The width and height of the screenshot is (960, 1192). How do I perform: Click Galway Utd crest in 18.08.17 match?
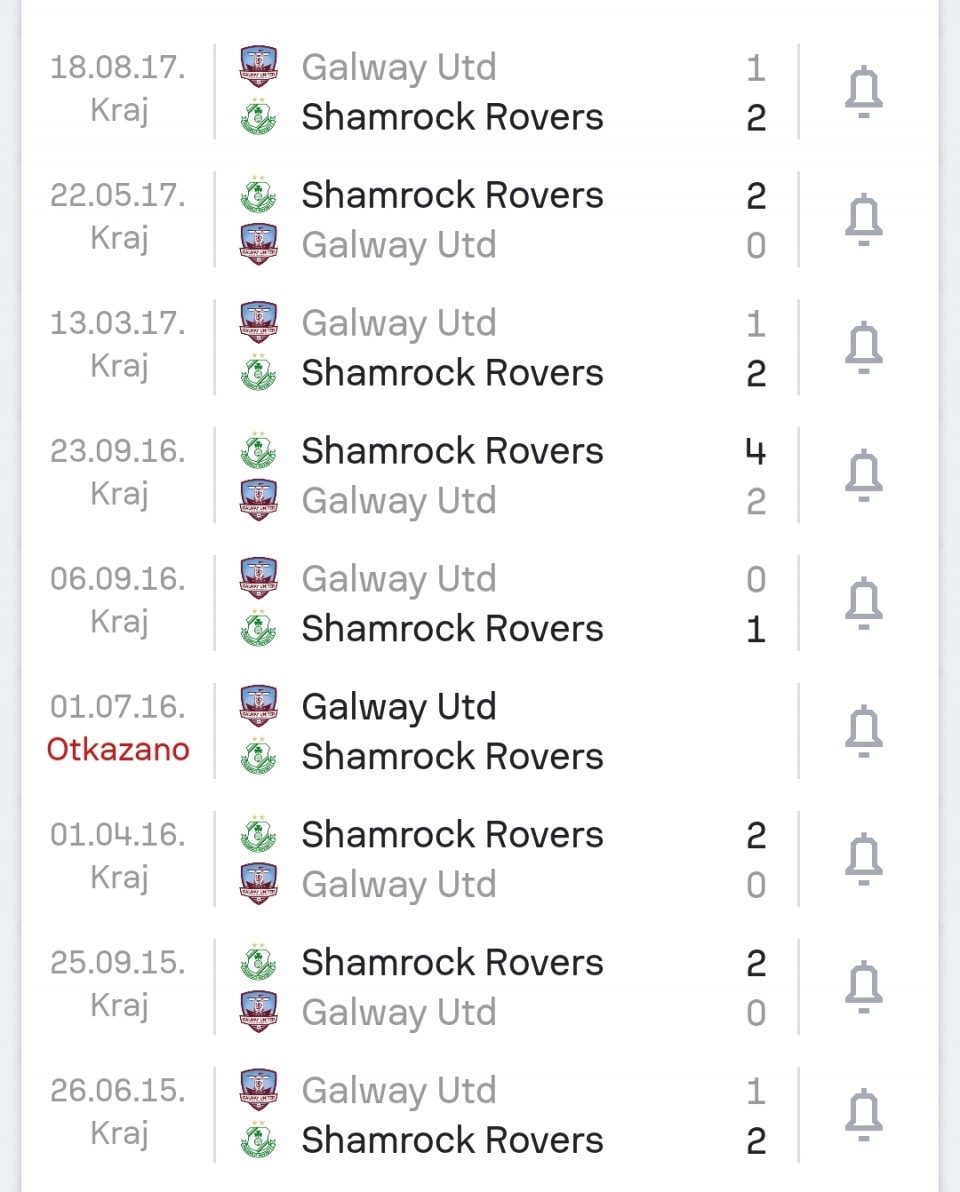(x=258, y=67)
